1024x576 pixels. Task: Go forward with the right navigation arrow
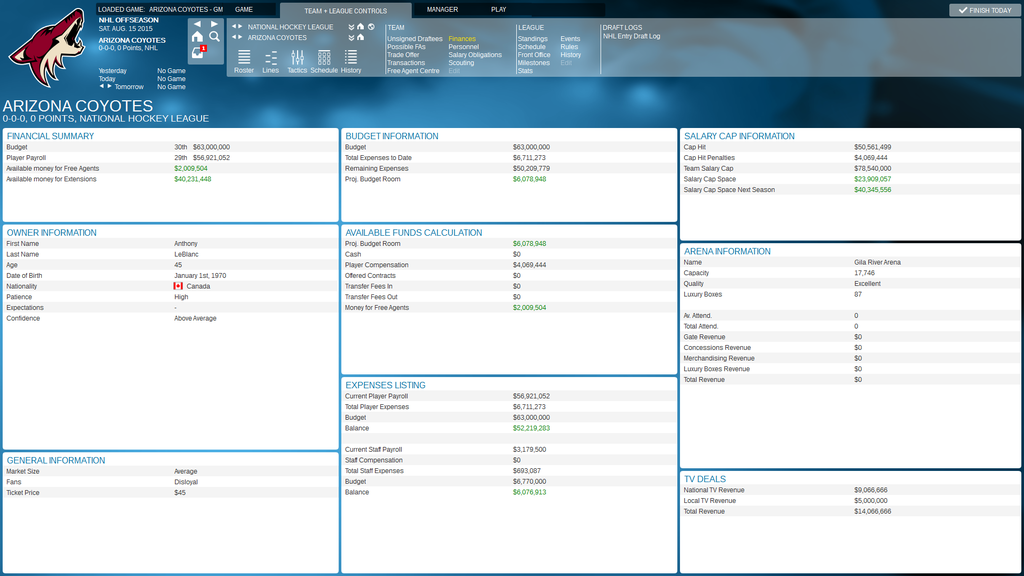pos(214,24)
